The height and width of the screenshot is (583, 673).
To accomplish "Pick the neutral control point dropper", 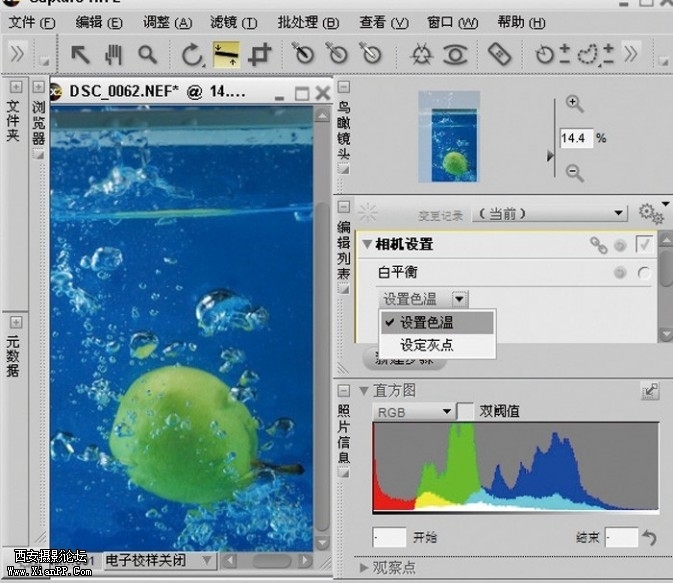I will [x=337, y=53].
